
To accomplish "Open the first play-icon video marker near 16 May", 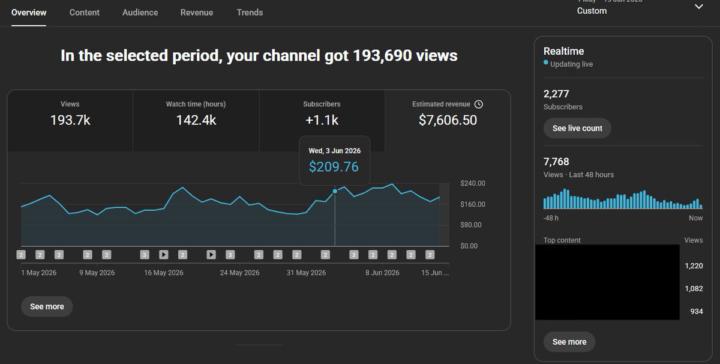I will click(163, 255).
